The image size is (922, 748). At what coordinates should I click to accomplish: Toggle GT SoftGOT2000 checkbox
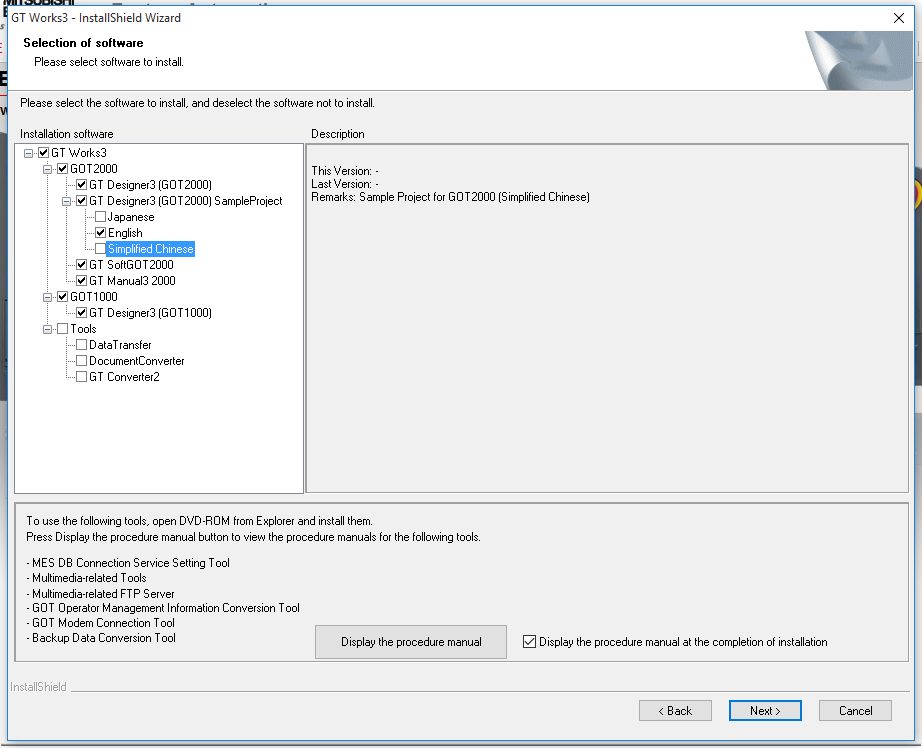point(82,265)
